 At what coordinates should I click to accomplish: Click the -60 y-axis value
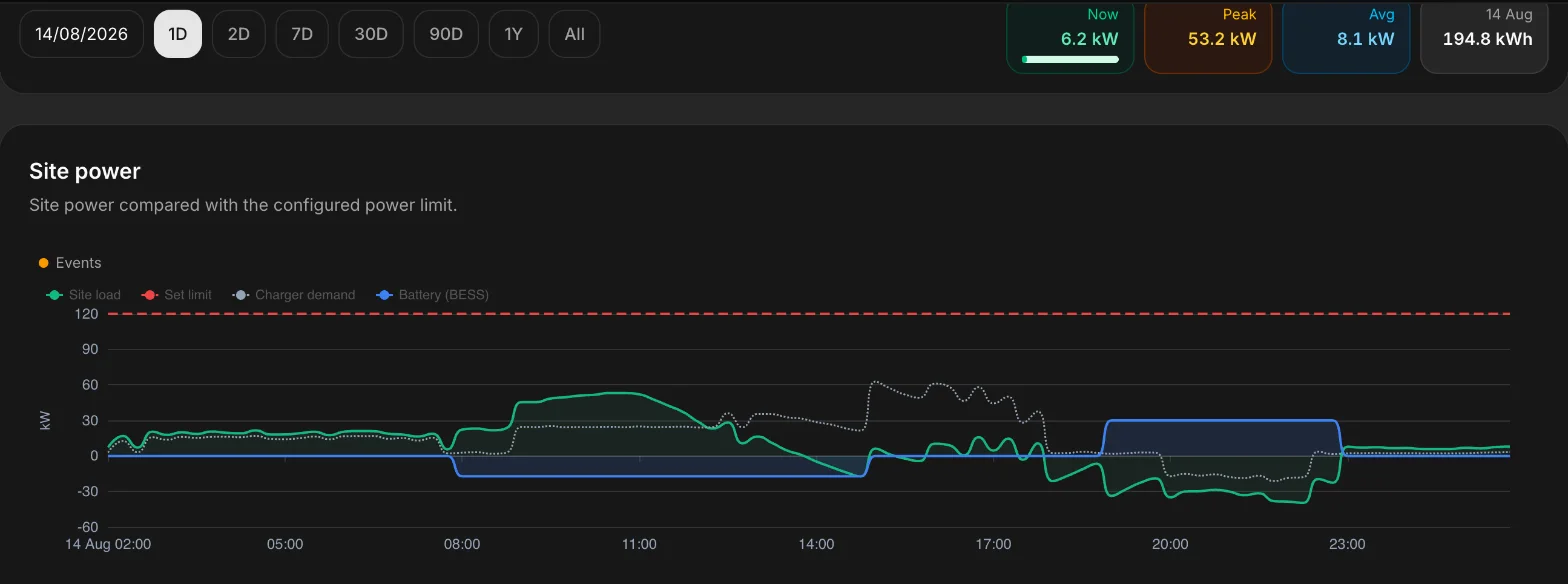tap(88, 527)
